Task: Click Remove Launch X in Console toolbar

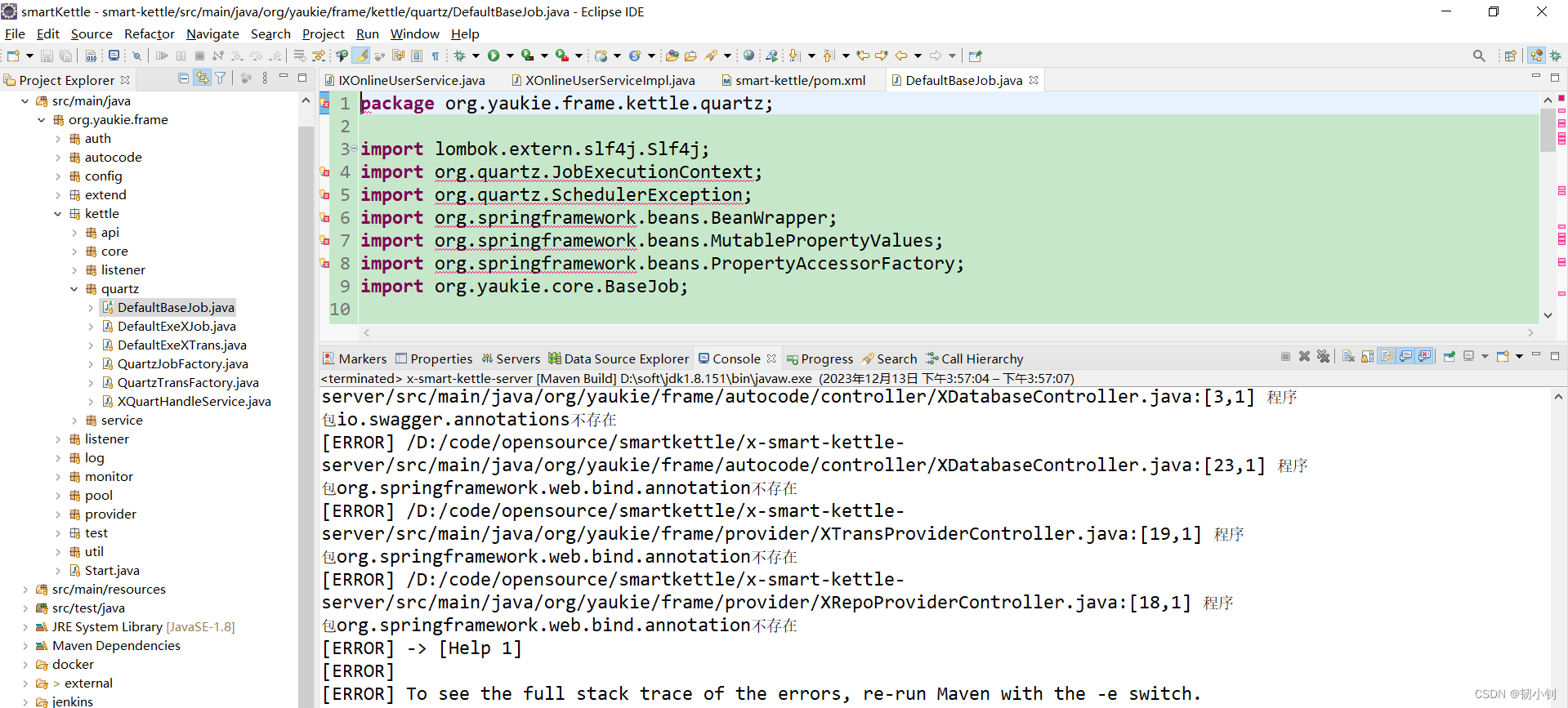Action: coord(1304,356)
